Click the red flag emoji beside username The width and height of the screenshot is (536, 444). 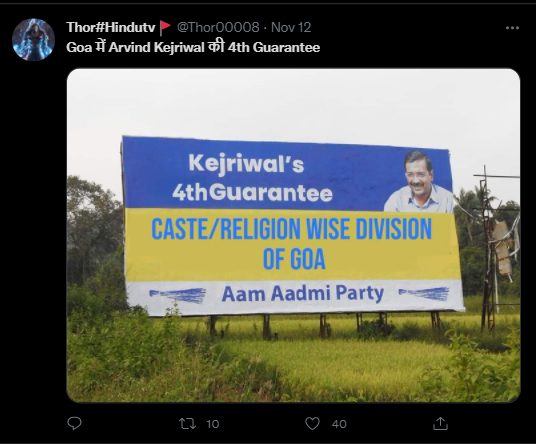click(165, 28)
